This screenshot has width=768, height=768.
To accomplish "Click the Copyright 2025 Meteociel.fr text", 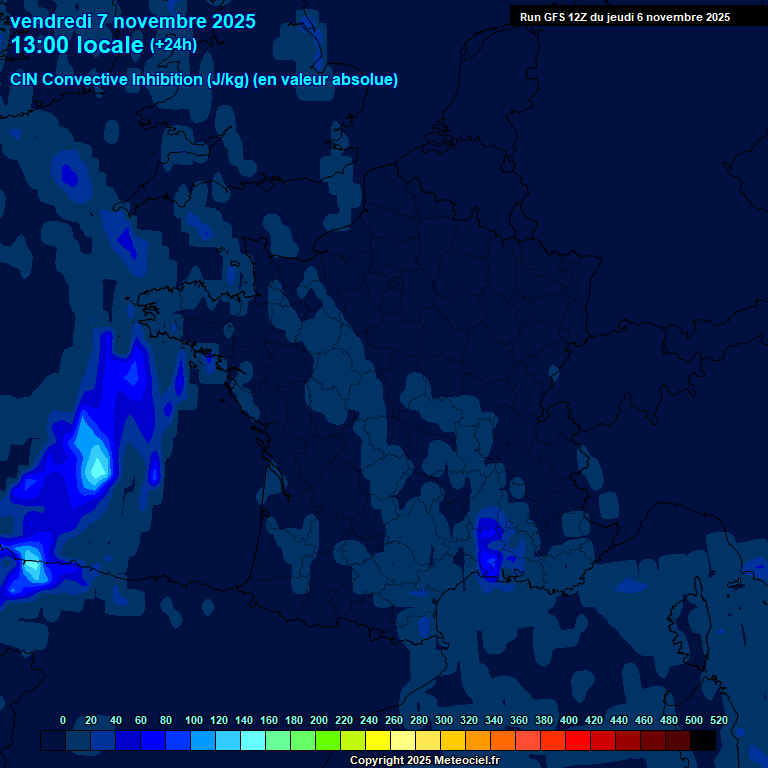I will coord(424,760).
